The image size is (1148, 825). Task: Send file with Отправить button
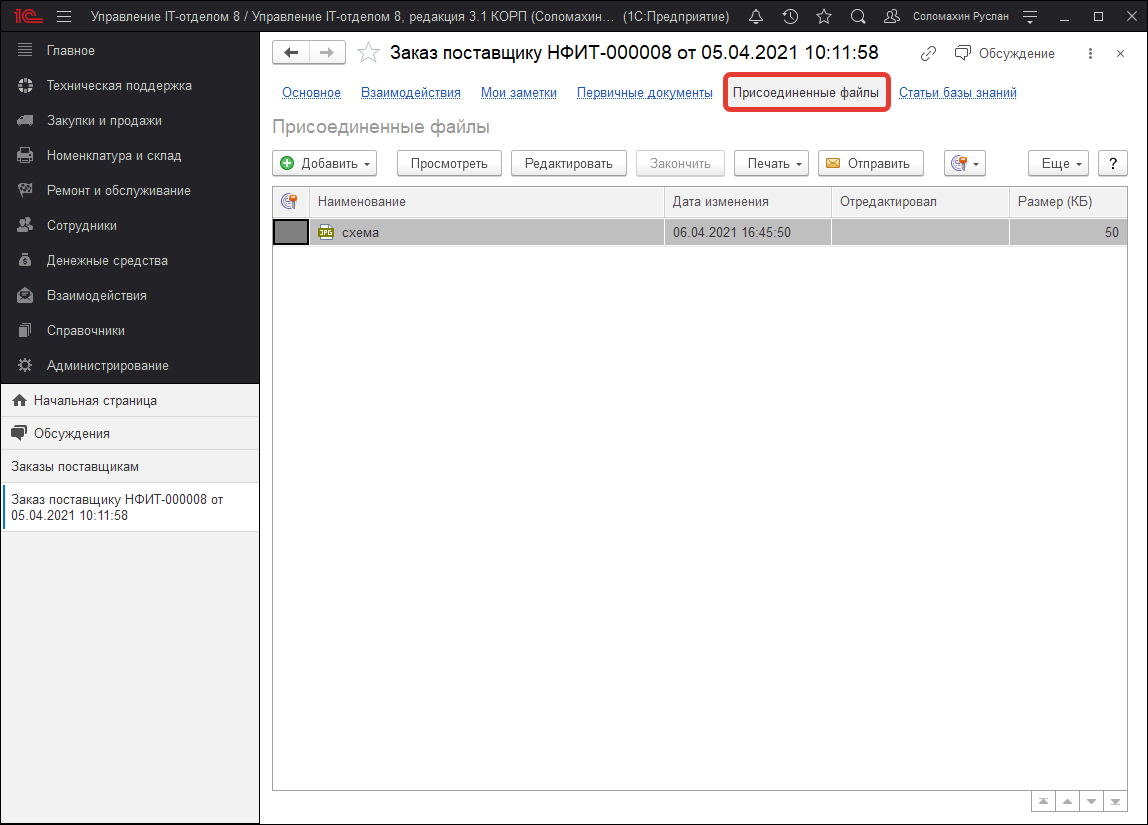(x=869, y=163)
